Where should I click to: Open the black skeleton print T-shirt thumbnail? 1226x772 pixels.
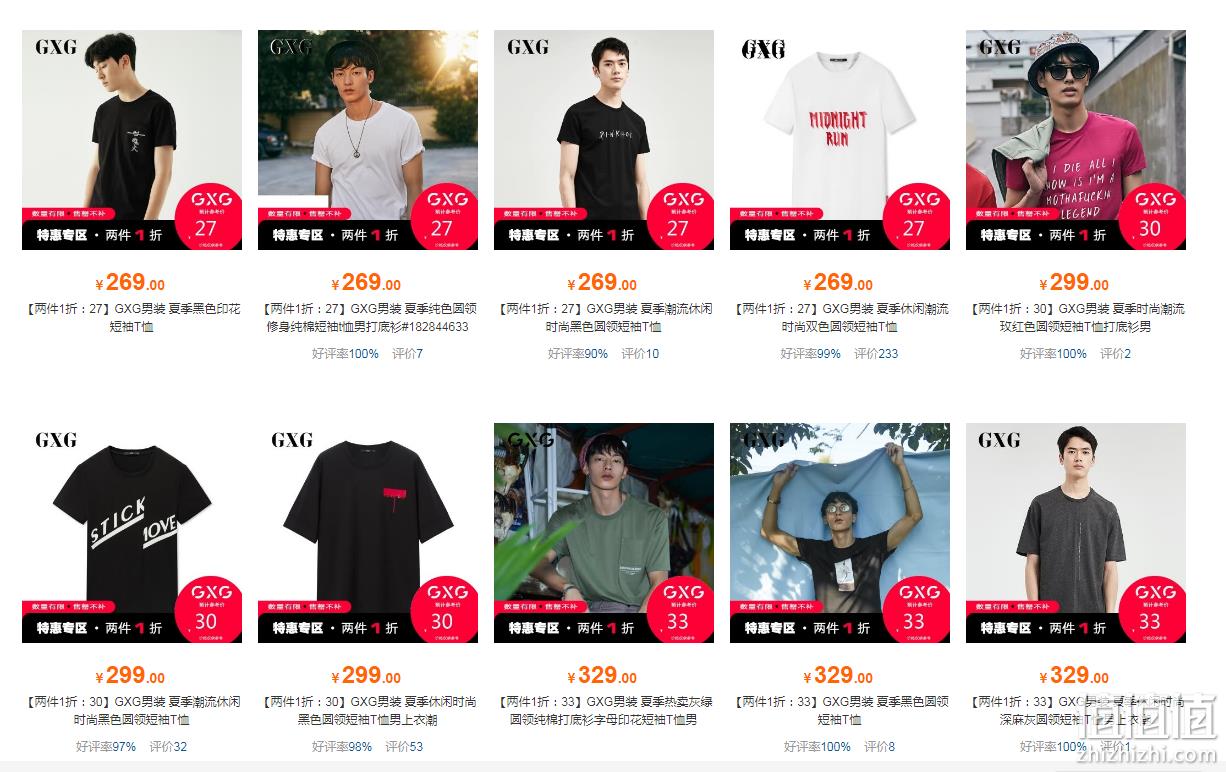pos(132,140)
